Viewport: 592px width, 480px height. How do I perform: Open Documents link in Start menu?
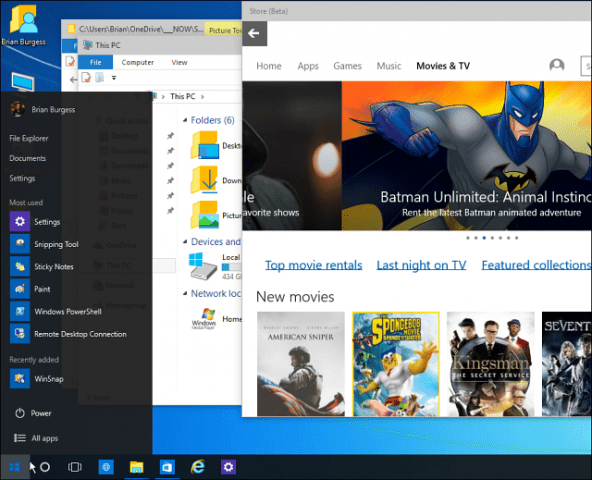point(28,158)
